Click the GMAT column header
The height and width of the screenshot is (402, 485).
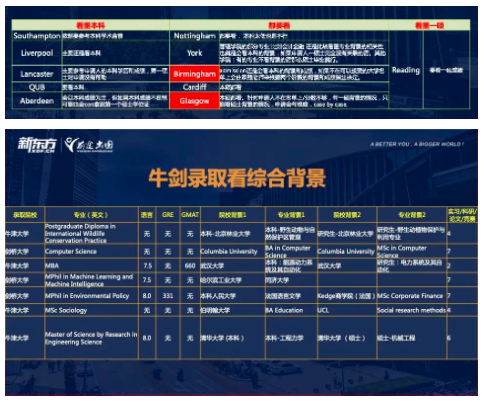tap(190, 215)
